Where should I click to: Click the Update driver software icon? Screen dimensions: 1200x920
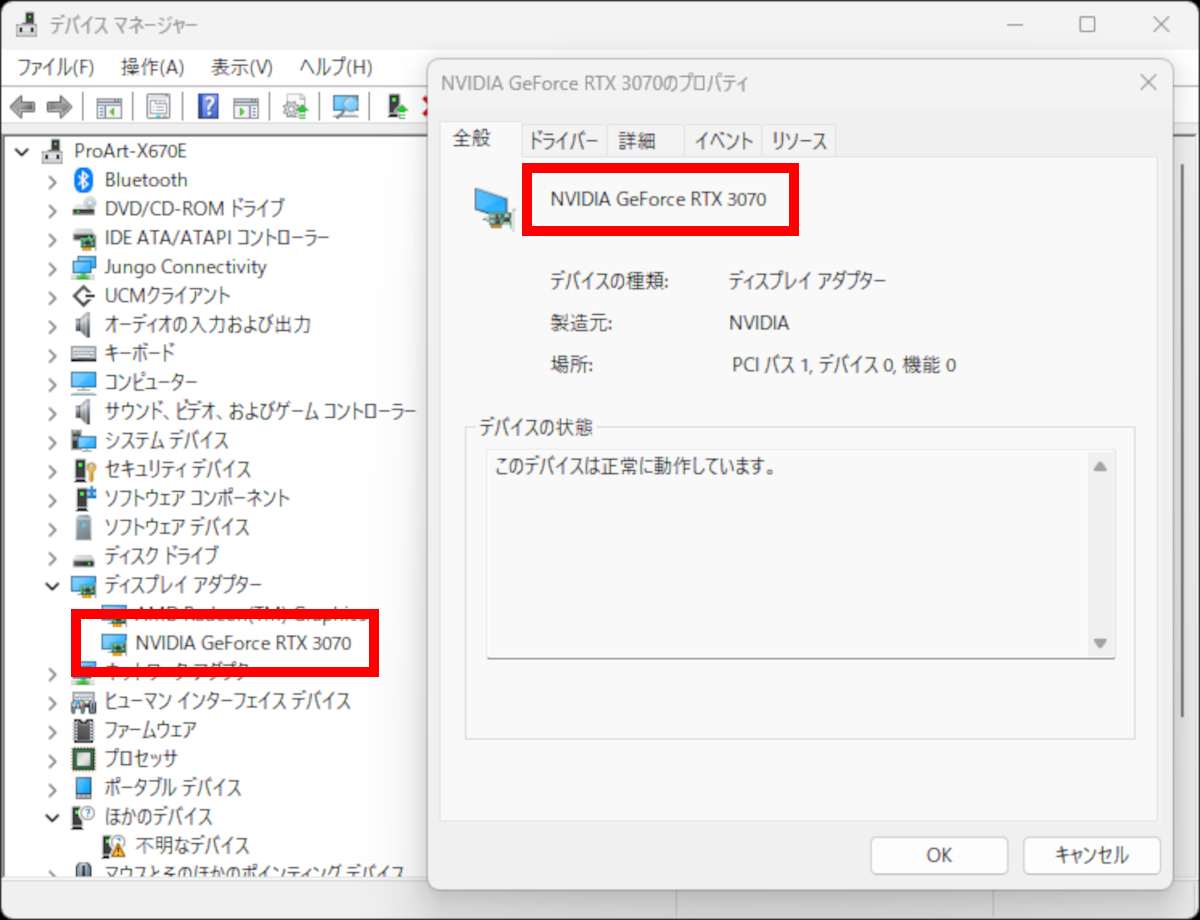(x=297, y=106)
